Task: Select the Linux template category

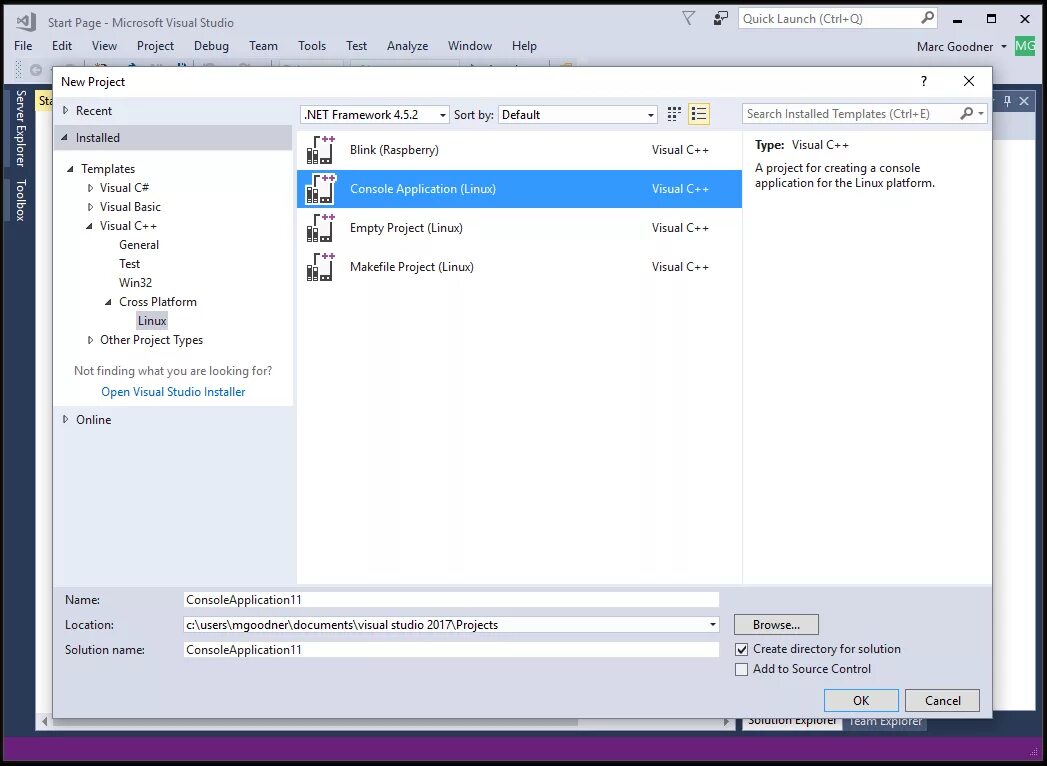Action: coord(152,321)
